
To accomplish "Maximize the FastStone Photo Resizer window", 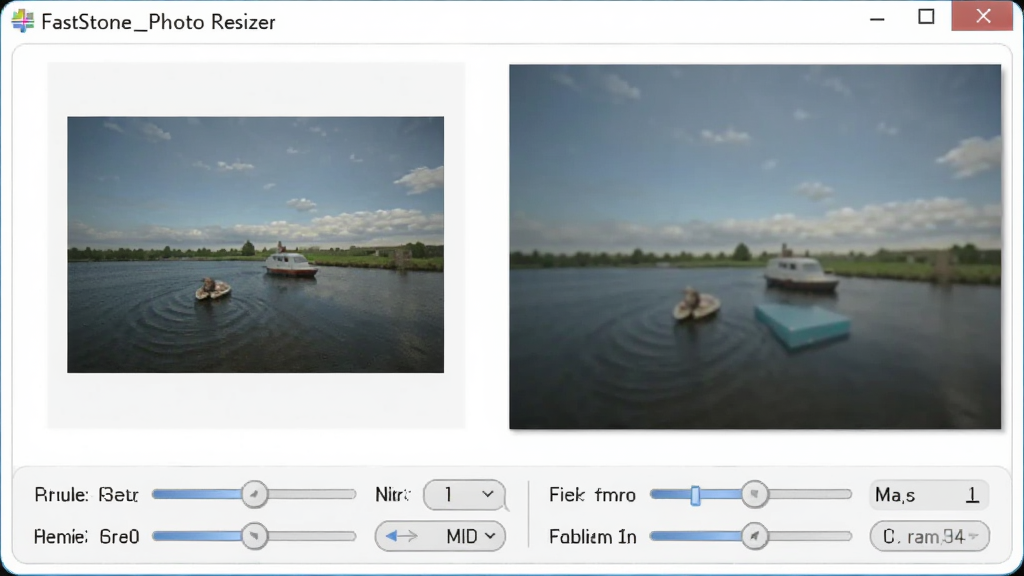I will 926,17.
